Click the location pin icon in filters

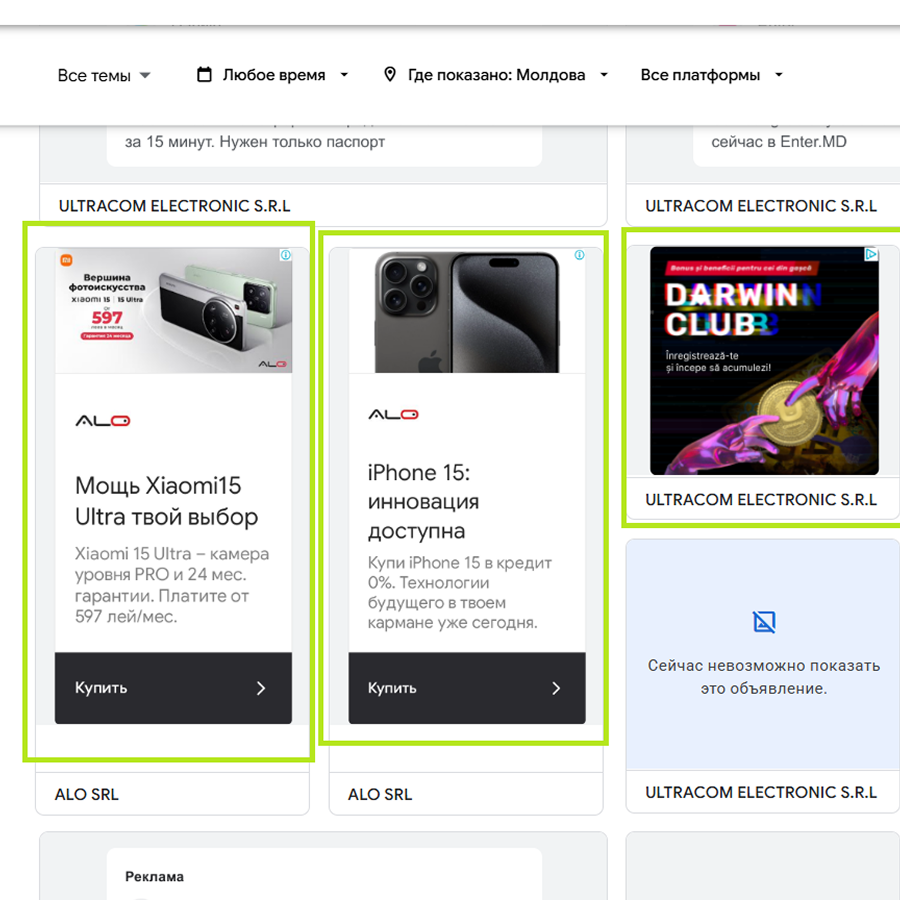coord(390,75)
